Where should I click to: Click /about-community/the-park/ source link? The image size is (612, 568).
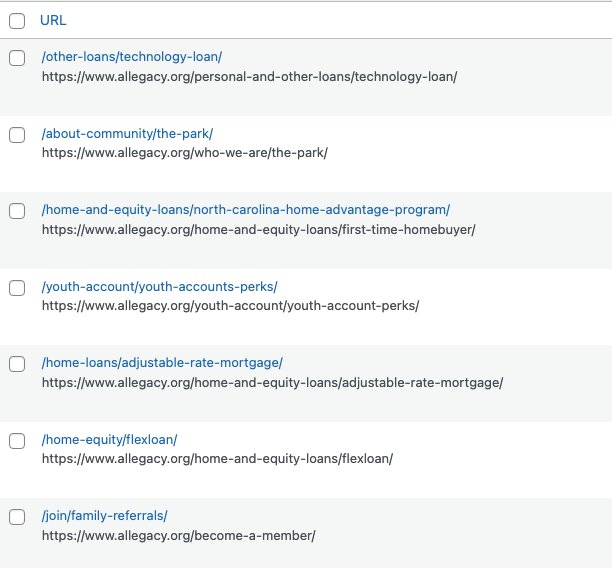pos(127,134)
